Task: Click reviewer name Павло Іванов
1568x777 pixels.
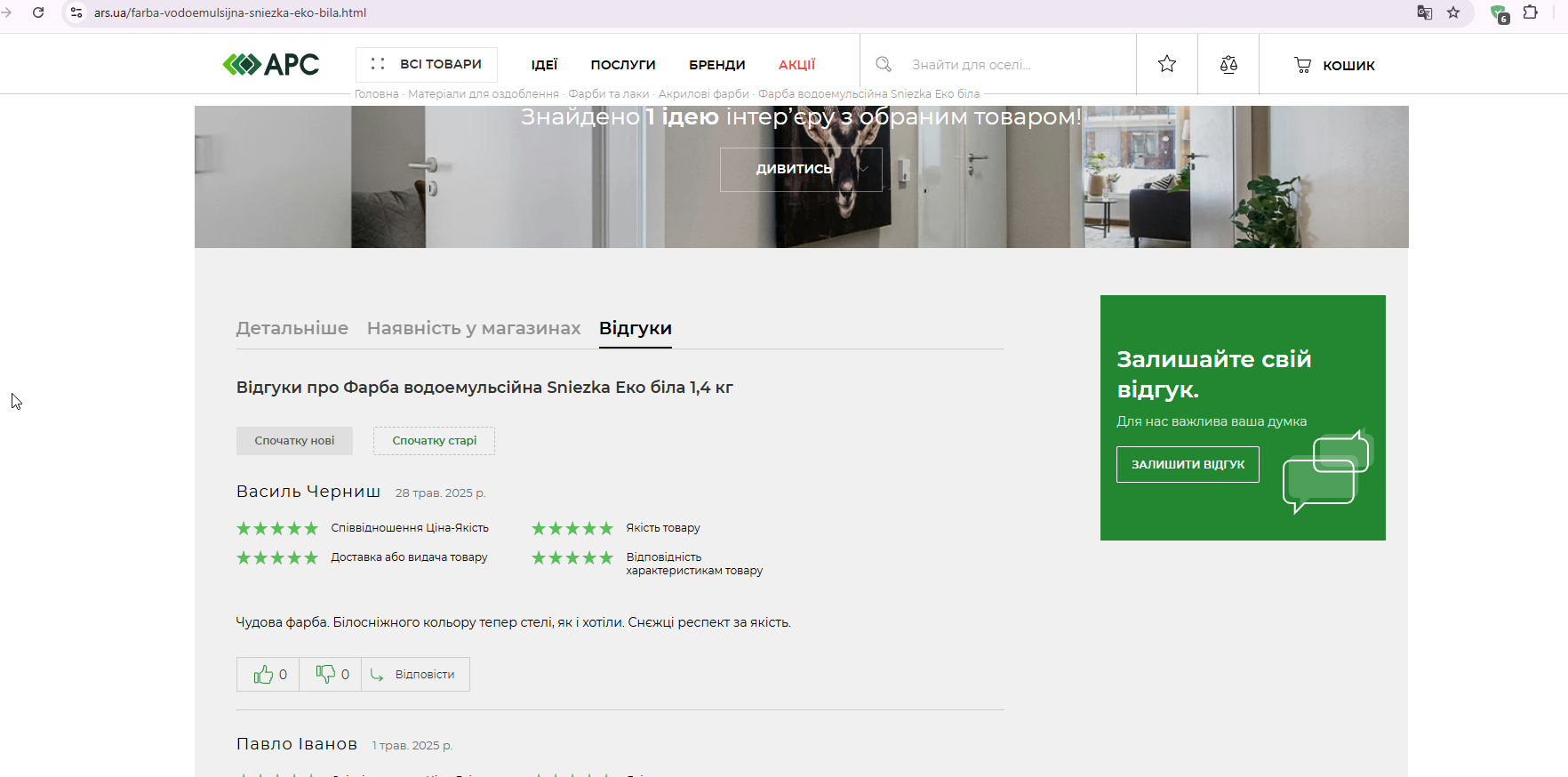Action: click(297, 744)
